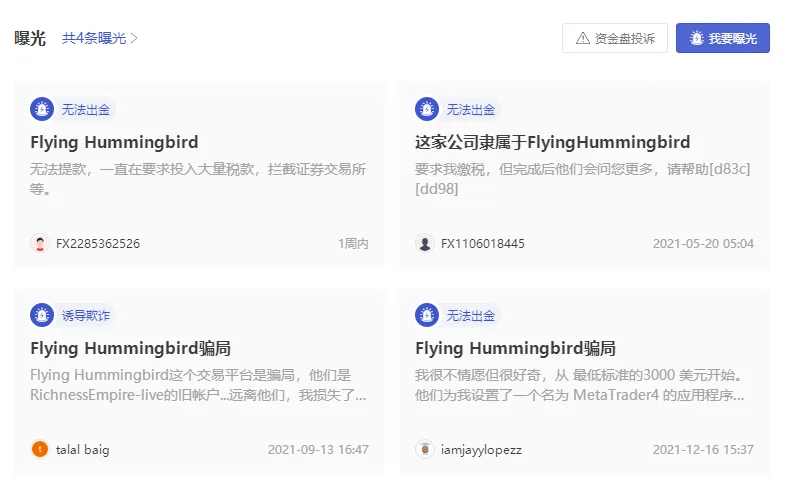Select the 无法出金 tag on the iamjayylopezz card
The image size is (788, 488).
coord(470,316)
